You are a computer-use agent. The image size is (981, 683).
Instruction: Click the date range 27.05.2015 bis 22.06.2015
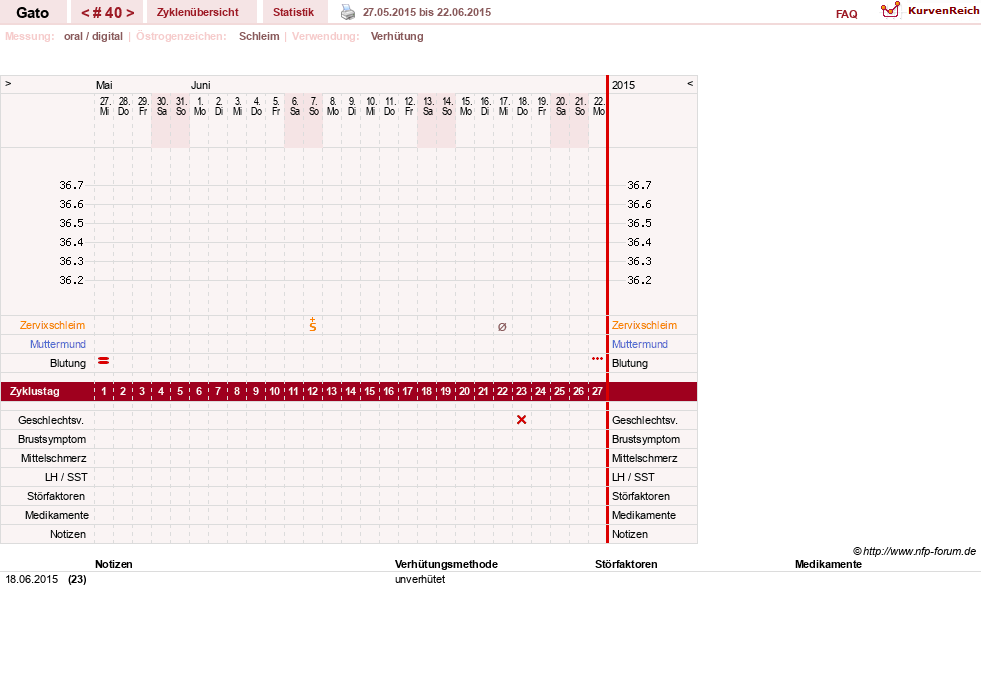pos(427,12)
